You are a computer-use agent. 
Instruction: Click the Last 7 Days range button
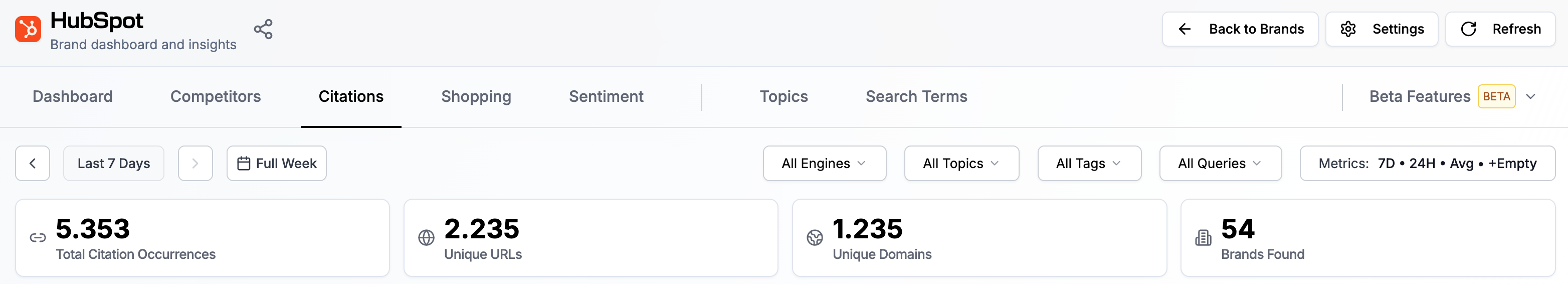(114, 164)
